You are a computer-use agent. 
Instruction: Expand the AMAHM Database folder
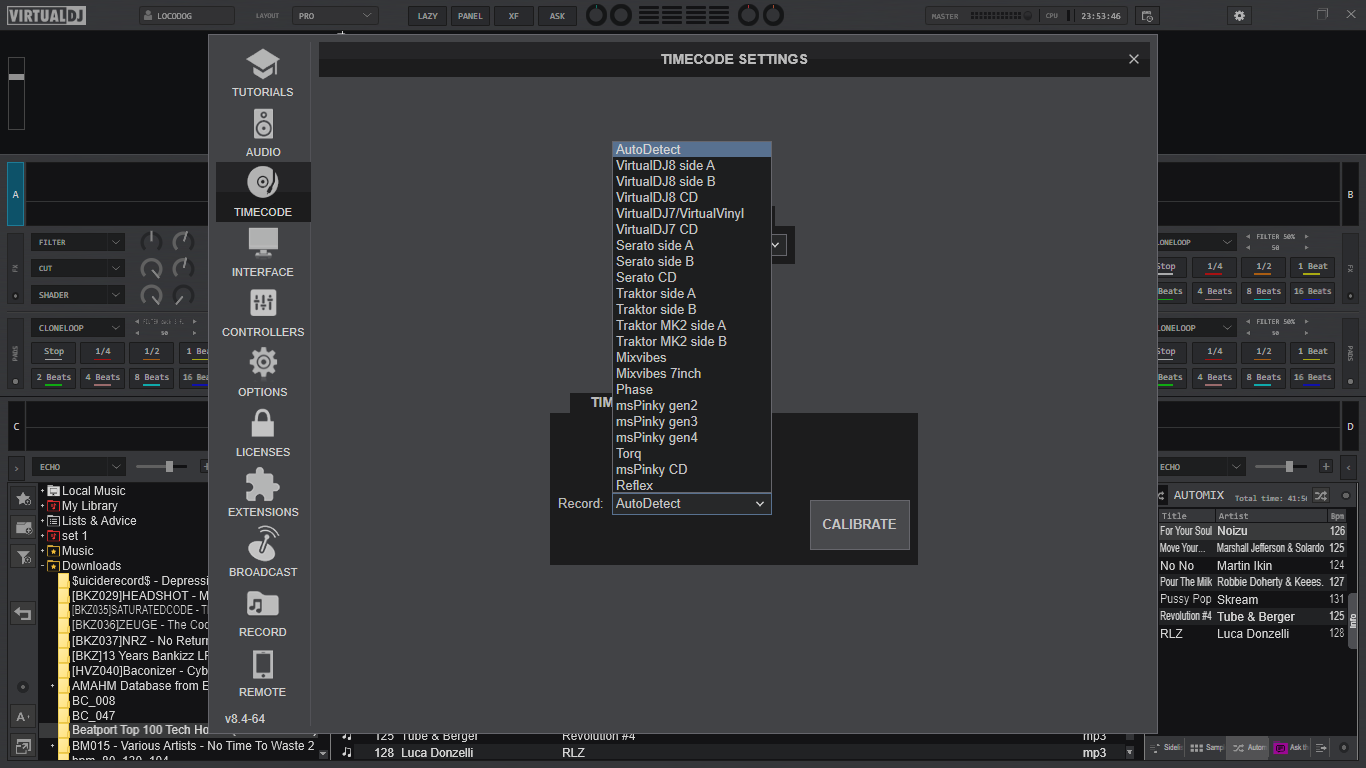click(x=52, y=686)
